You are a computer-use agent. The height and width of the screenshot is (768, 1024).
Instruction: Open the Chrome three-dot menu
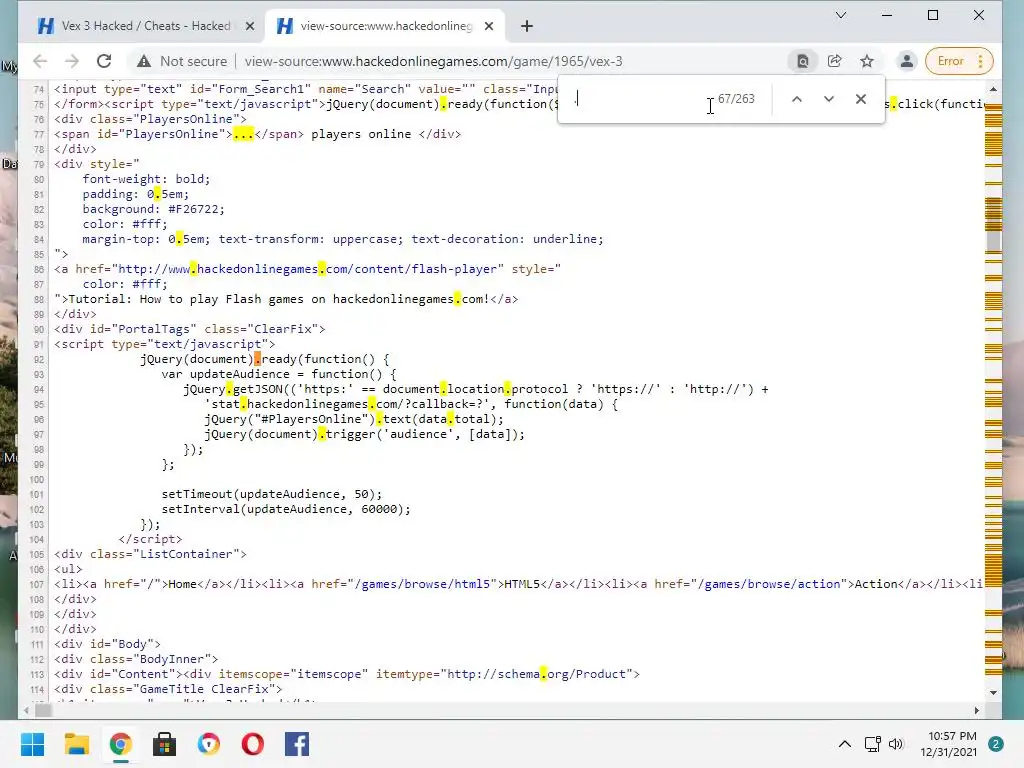click(x=980, y=61)
